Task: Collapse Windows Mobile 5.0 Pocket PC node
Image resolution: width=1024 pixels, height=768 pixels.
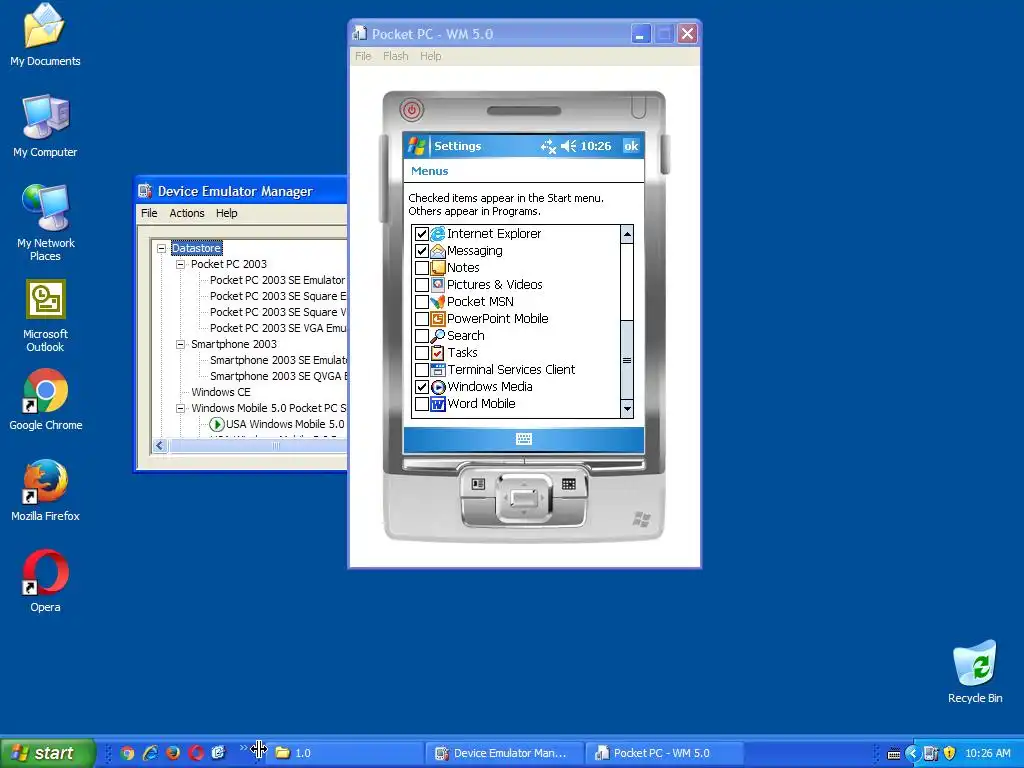Action: point(180,408)
